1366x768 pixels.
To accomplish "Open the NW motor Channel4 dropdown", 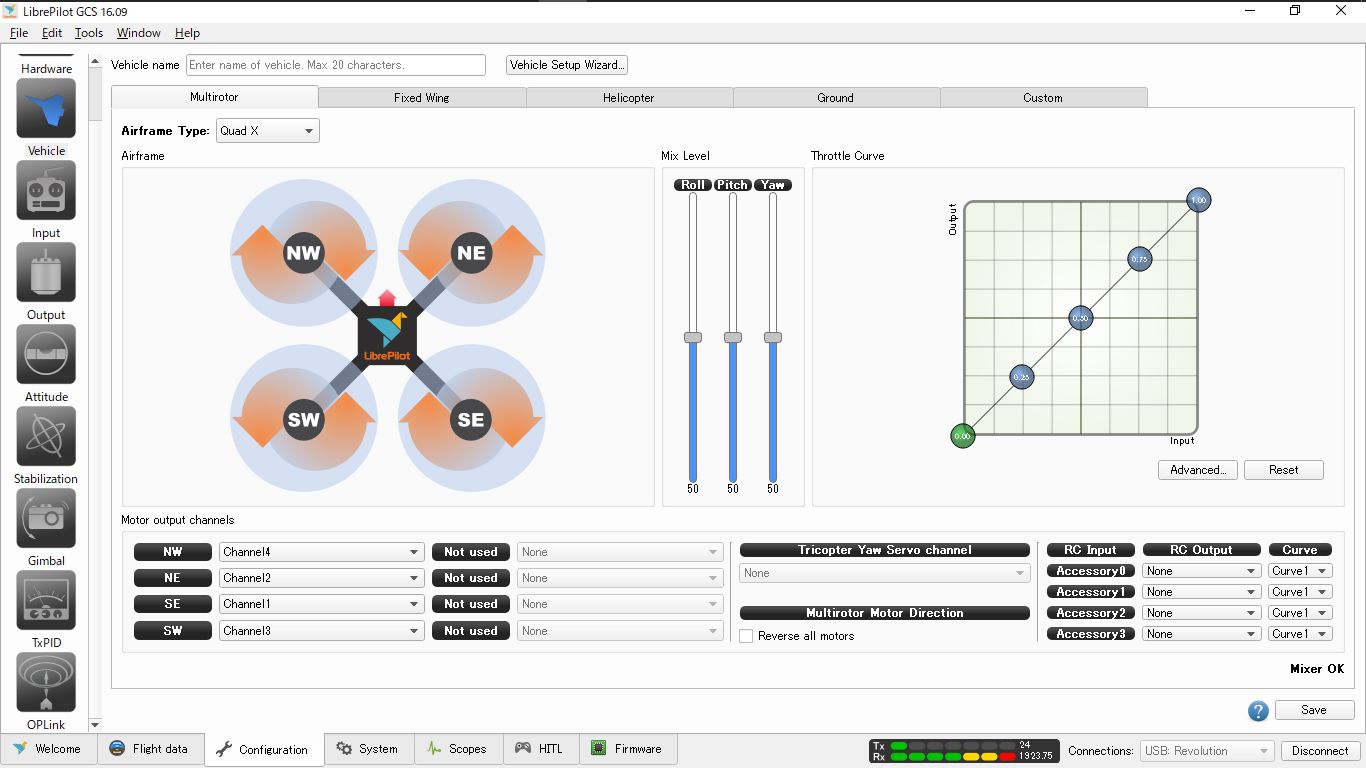I will [x=321, y=552].
